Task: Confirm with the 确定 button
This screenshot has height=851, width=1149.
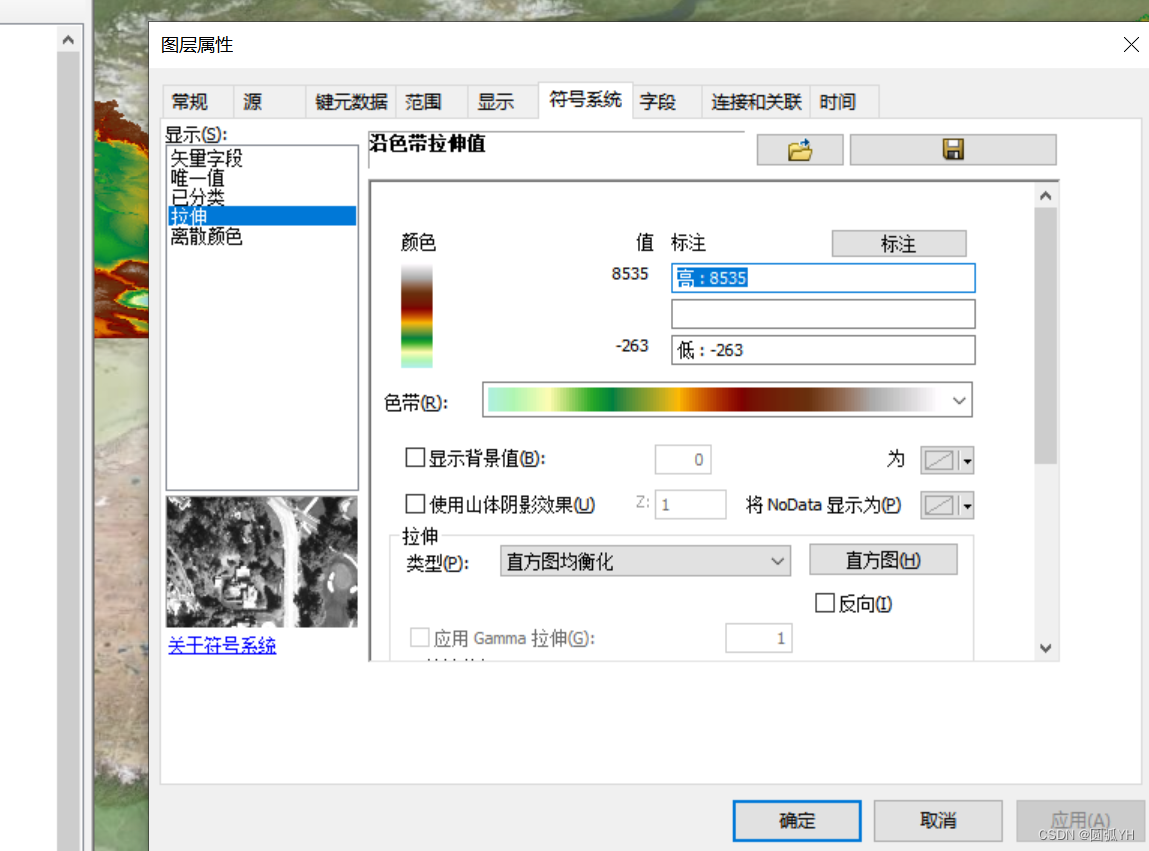Action: coord(797,820)
